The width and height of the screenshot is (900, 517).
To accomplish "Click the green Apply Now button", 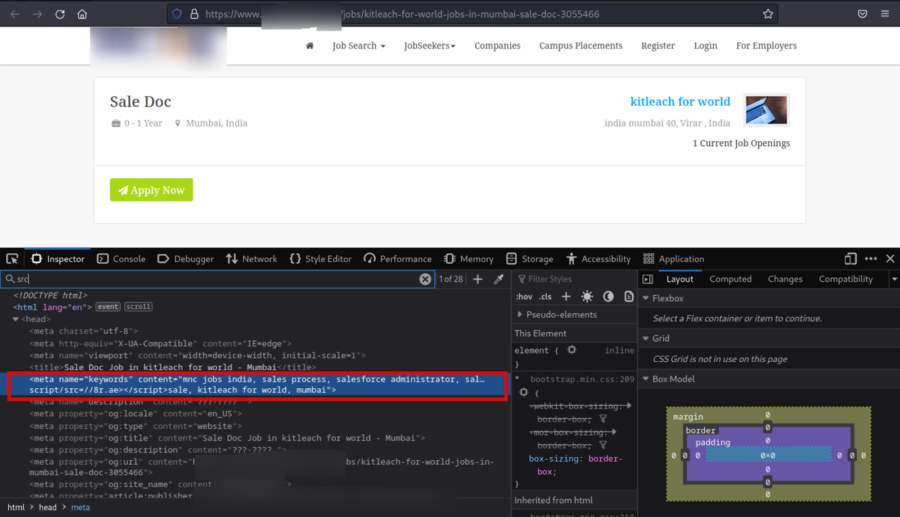I will (x=152, y=190).
